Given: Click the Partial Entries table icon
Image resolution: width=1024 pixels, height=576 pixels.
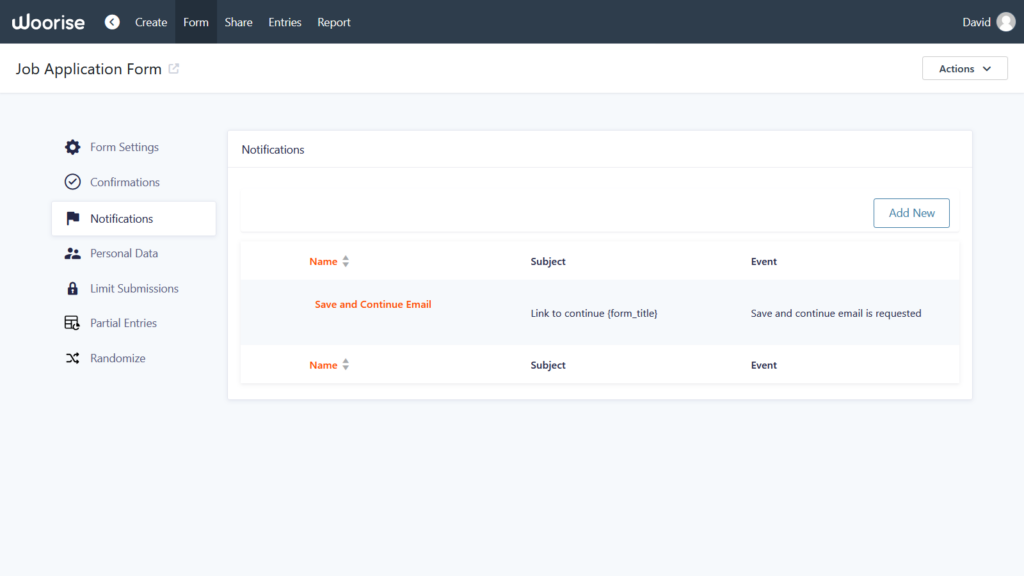Looking at the screenshot, I should 72,323.
